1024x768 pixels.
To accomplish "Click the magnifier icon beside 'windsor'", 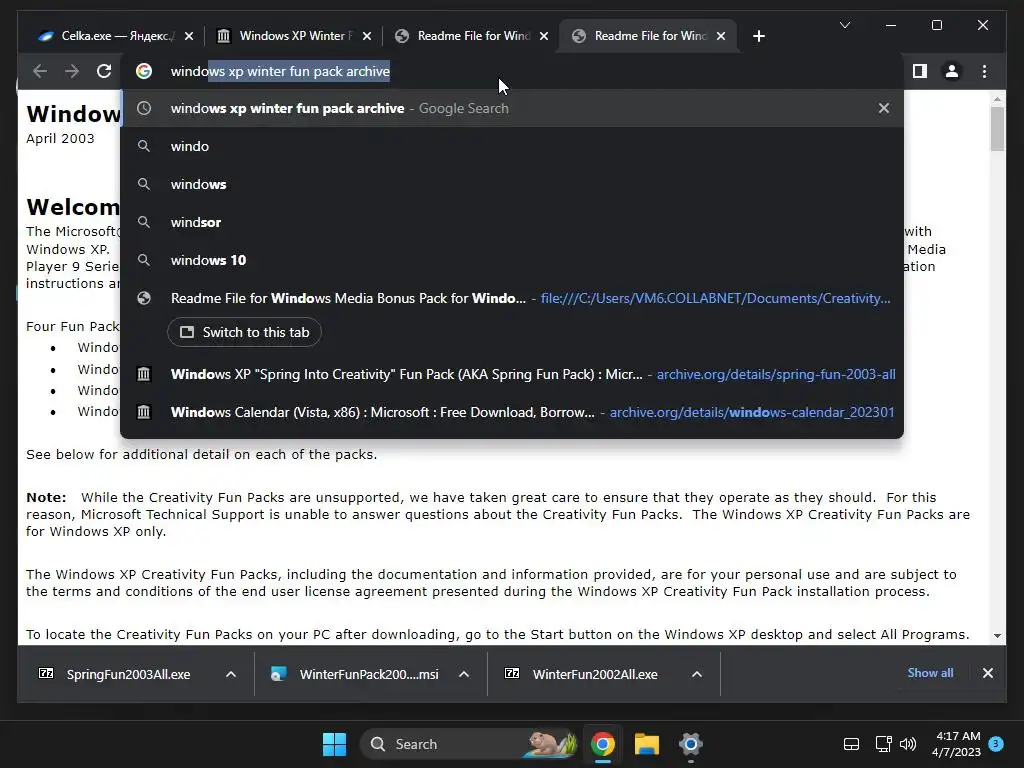I will coord(144,222).
